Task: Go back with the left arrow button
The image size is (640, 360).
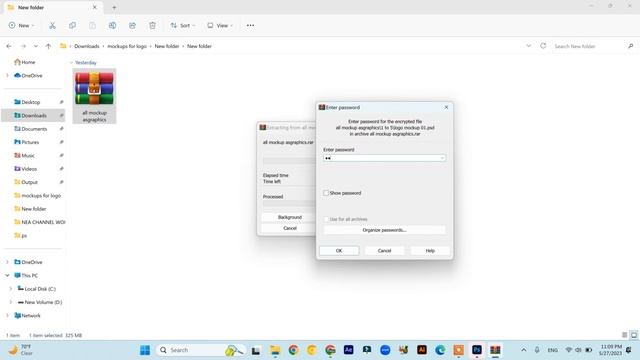Action: 9,46
